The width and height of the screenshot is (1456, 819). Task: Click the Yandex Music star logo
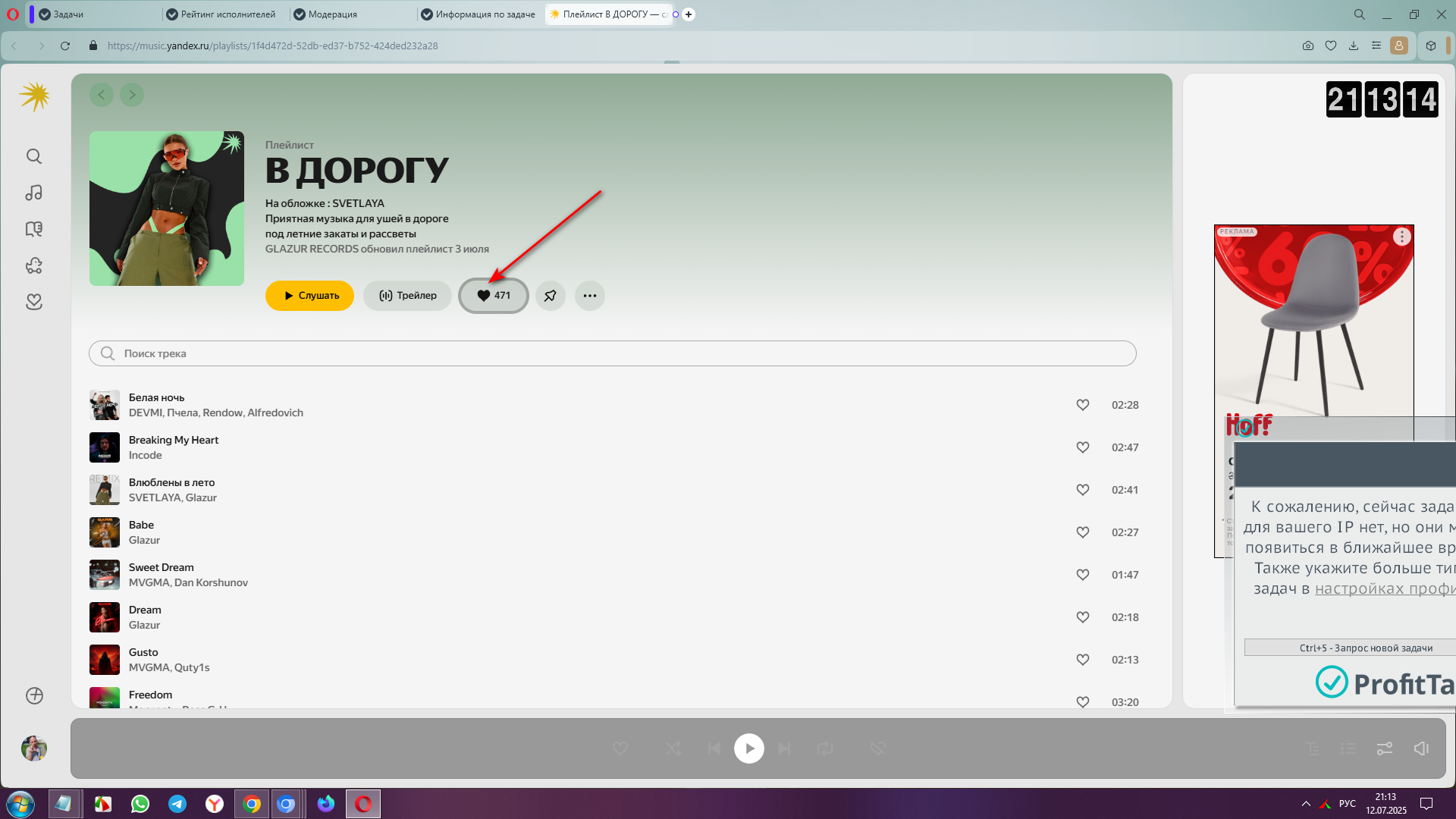(x=35, y=96)
